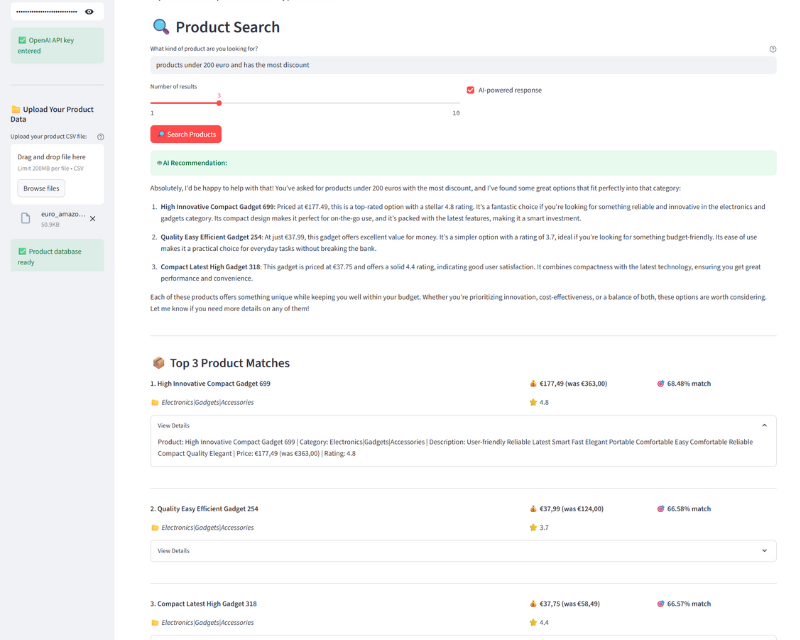Show the hidden API key with eye icon
The width and height of the screenshot is (800, 640).
(x=89, y=11)
